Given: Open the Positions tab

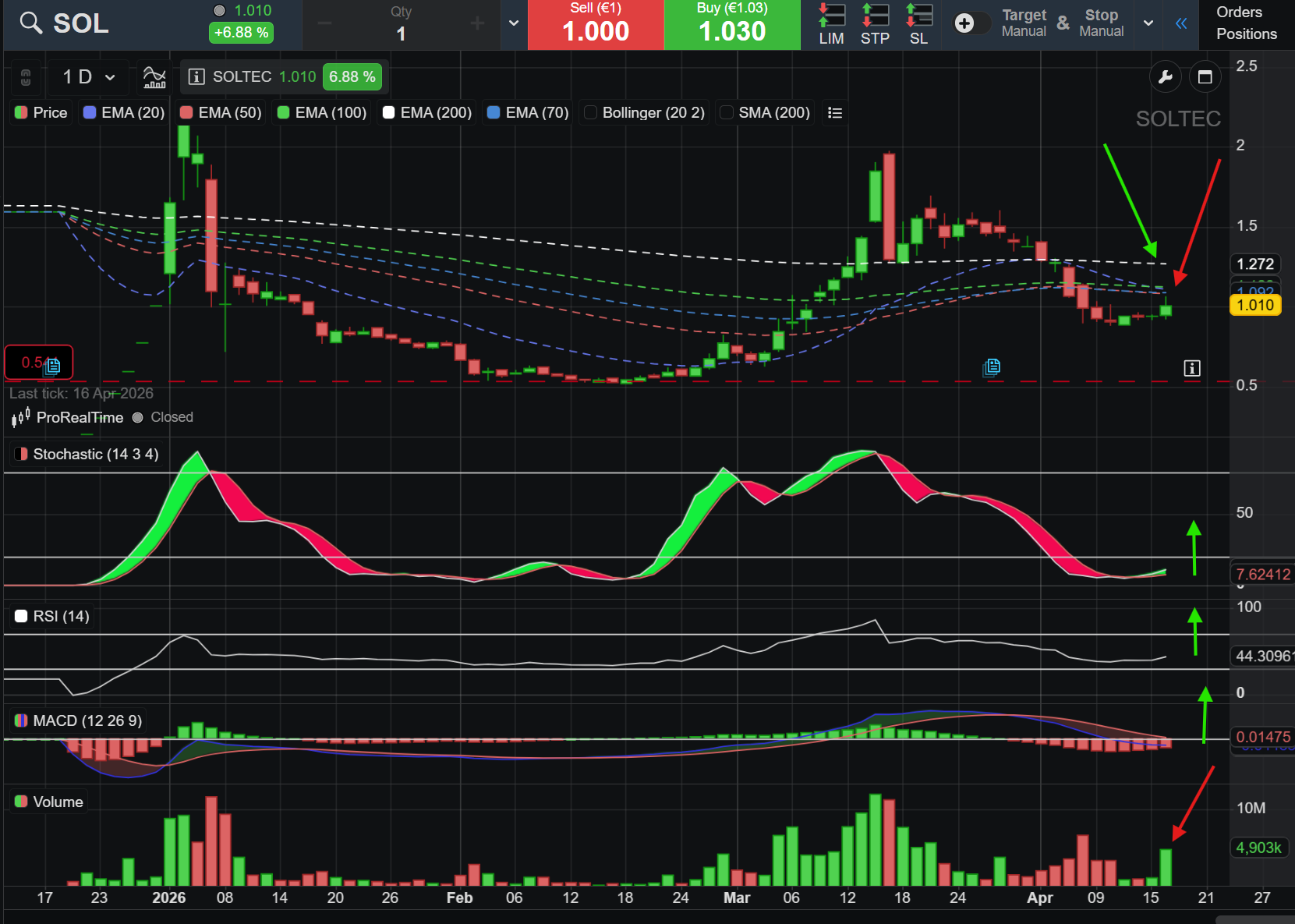Looking at the screenshot, I should [x=1247, y=34].
